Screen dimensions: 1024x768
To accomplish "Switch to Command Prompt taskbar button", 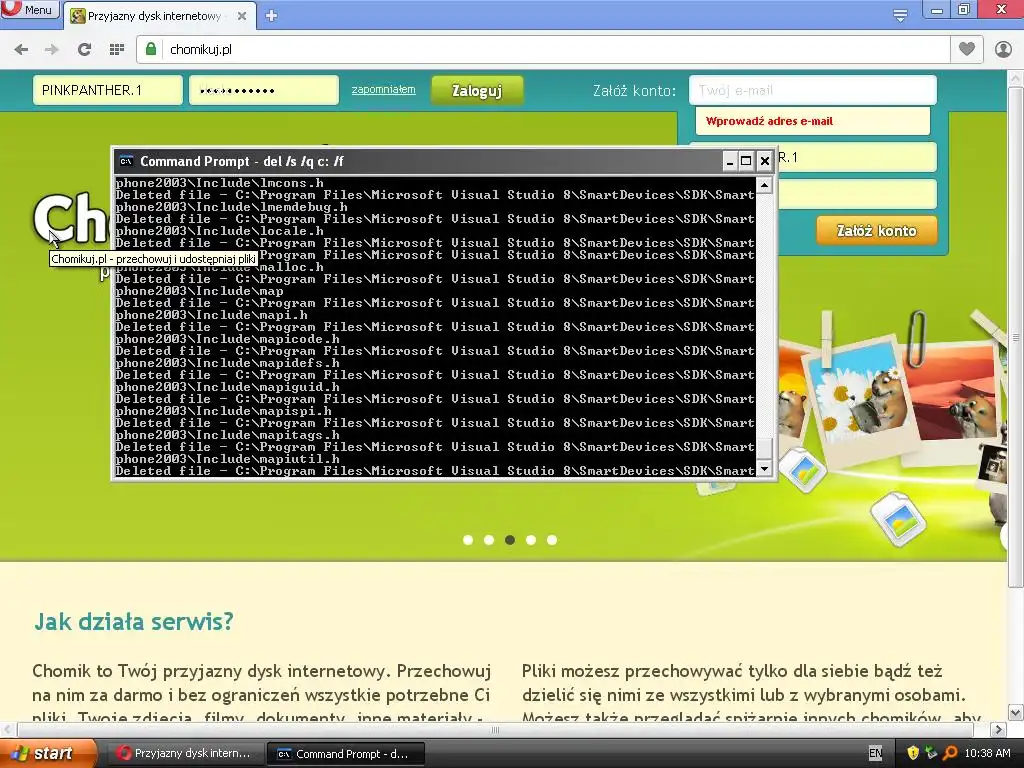I will tap(346, 754).
